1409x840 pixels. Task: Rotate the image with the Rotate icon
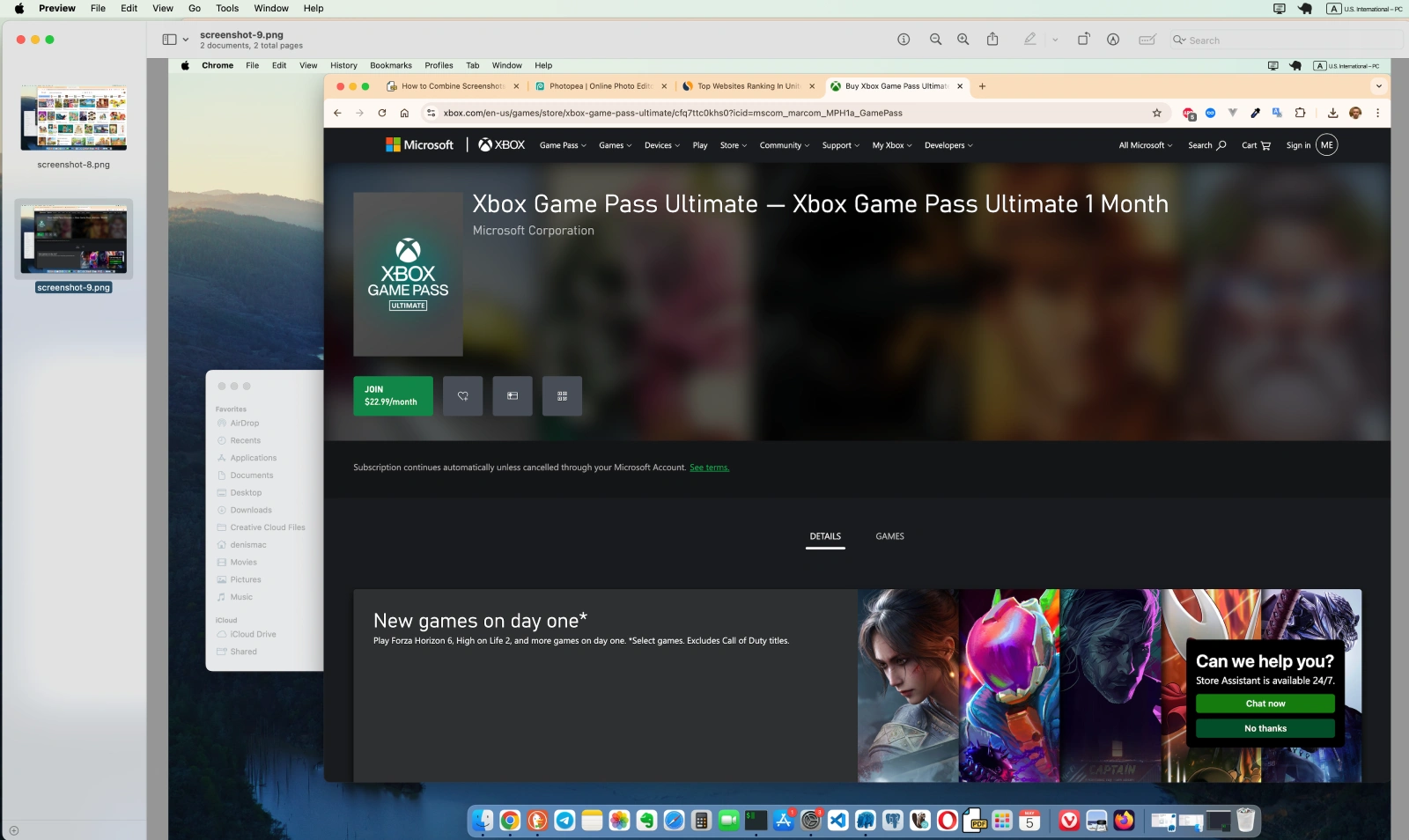pos(1084,40)
